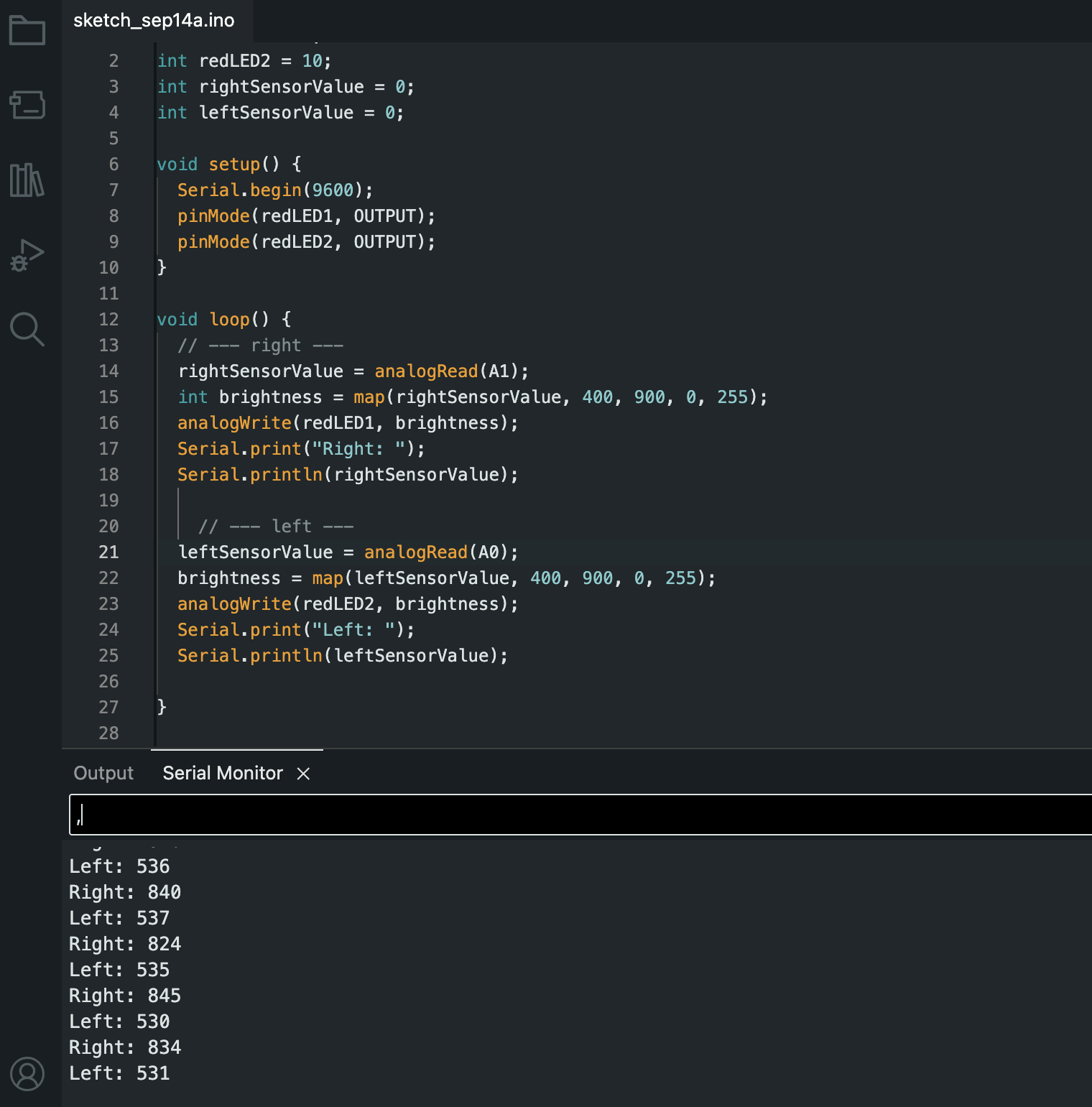
Task: Focus the serial message input field
Action: tap(575, 815)
